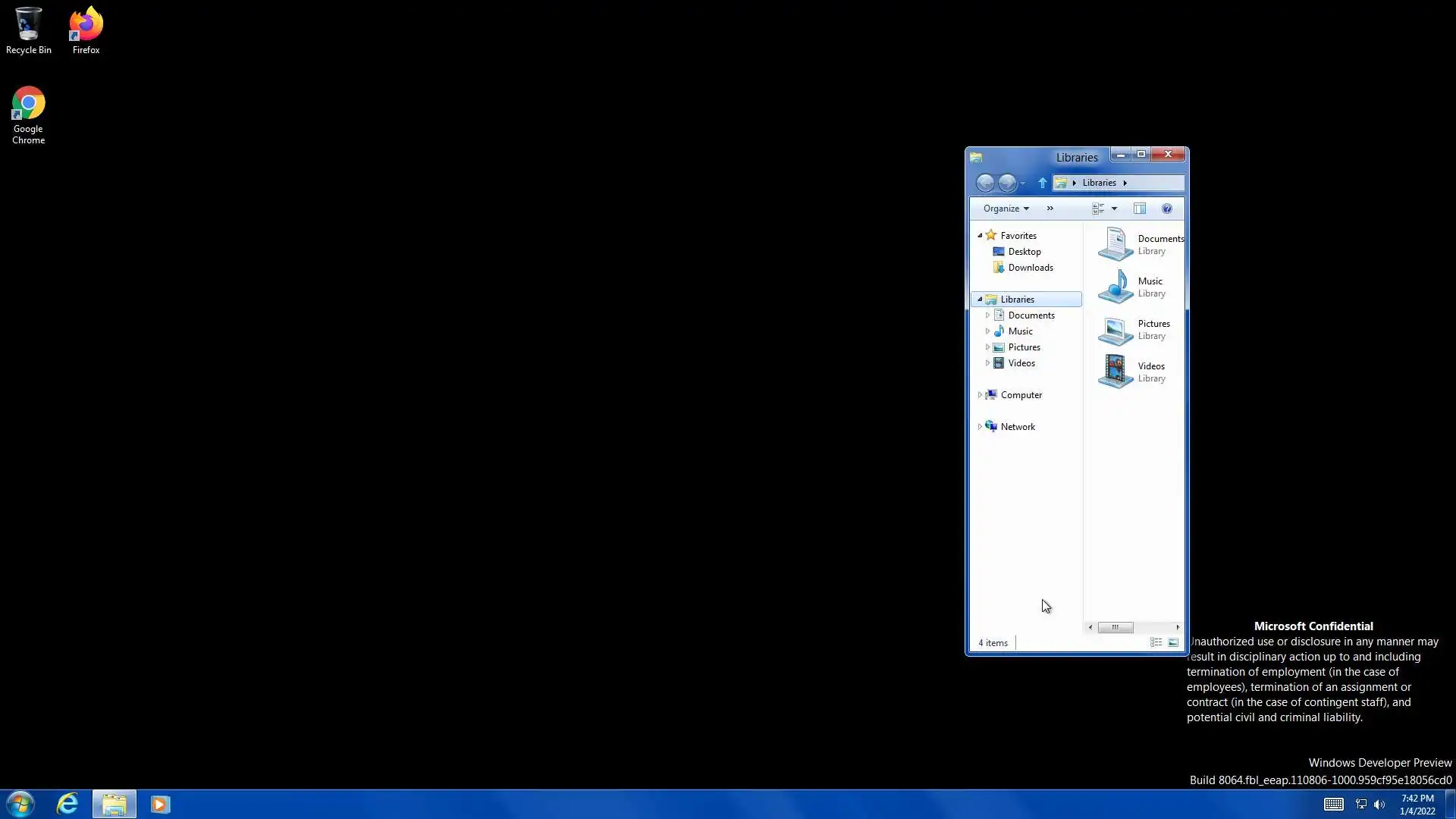Open the Music library icon
The width and height of the screenshot is (1456, 819).
(1116, 287)
